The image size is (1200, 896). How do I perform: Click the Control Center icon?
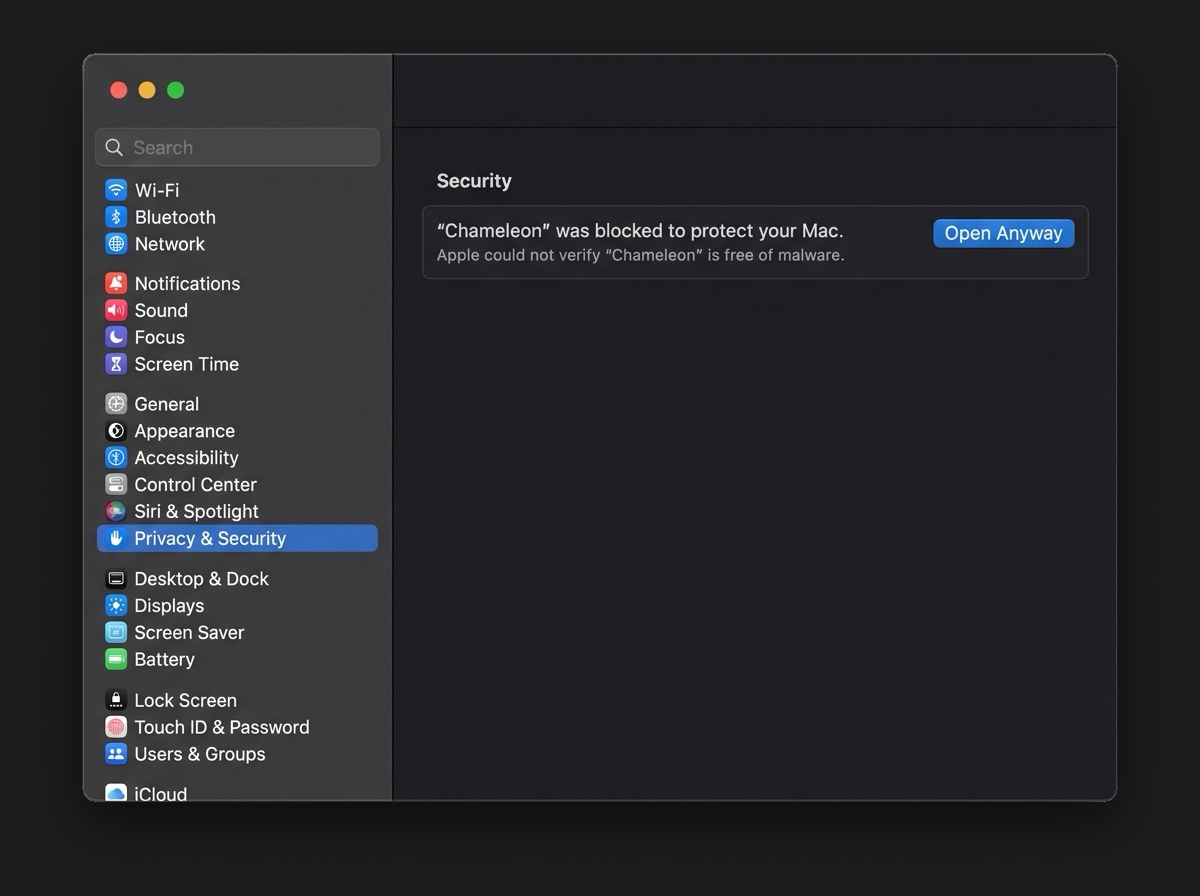pyautogui.click(x=116, y=484)
